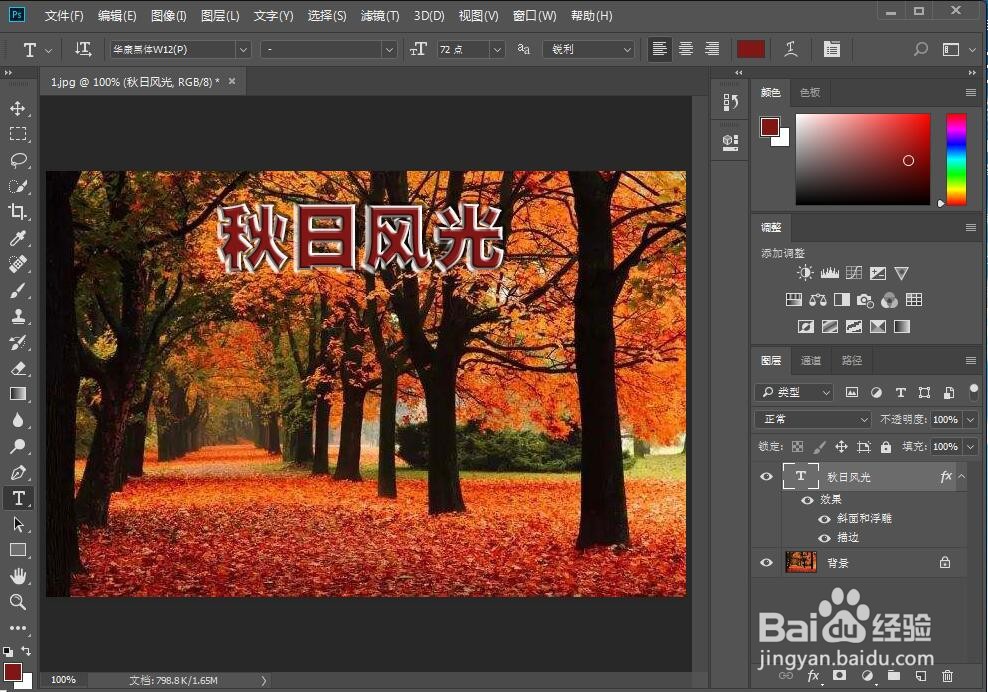Click the center text alignment button
Viewport: 988px width, 692px height.
point(685,49)
